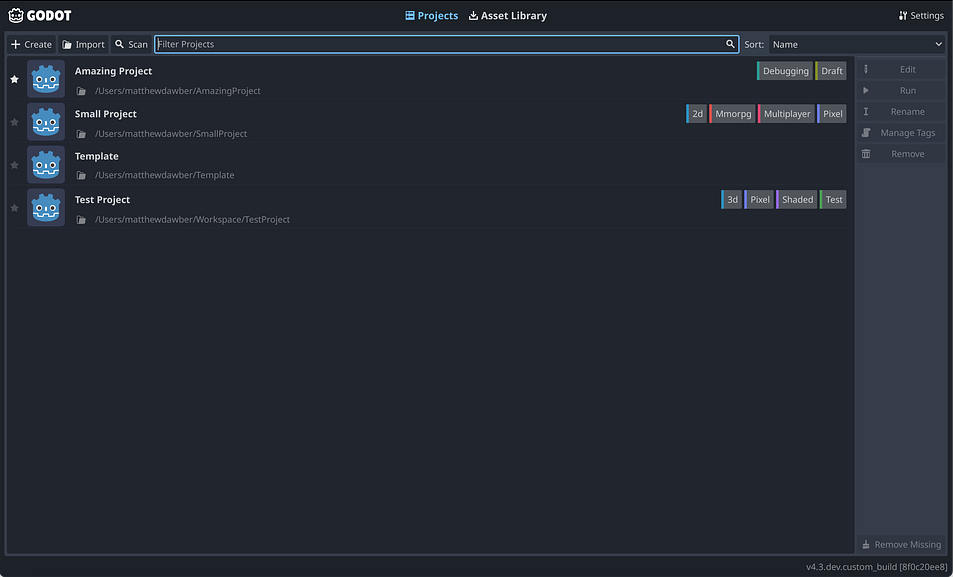Scan a folder for projects
Viewport: 953px width, 577px height.
coord(131,44)
